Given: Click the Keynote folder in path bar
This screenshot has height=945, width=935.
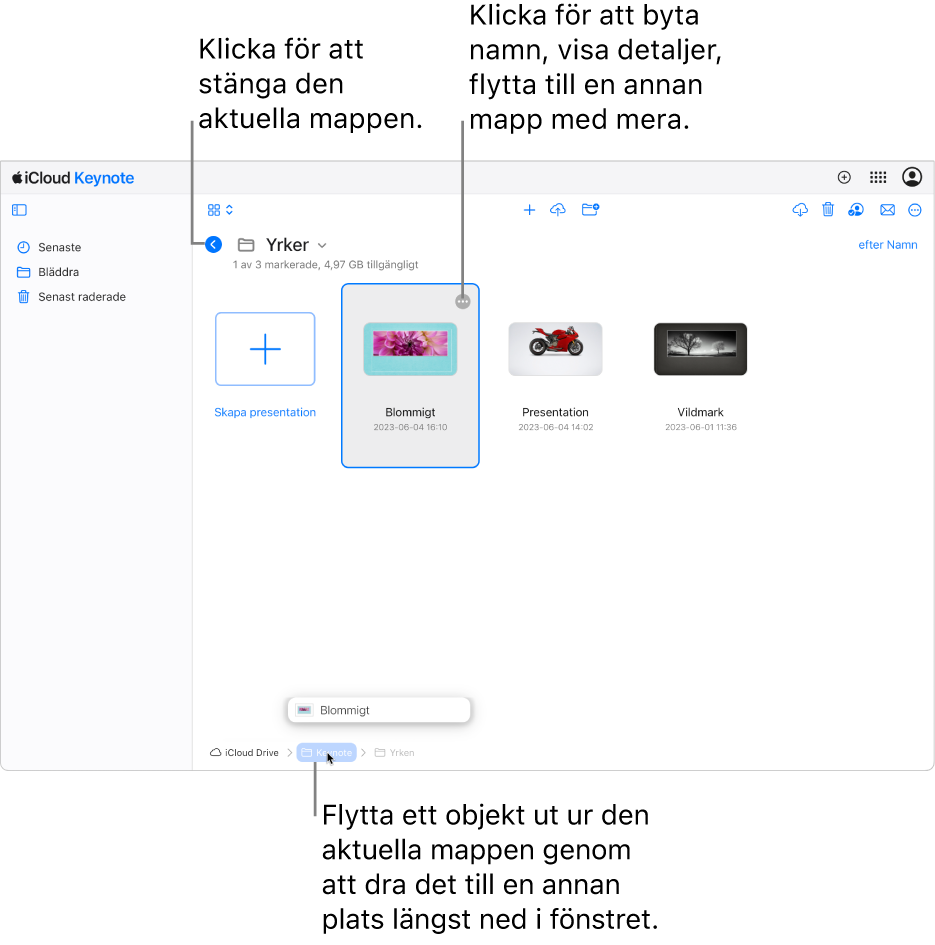Looking at the screenshot, I should click(x=326, y=753).
